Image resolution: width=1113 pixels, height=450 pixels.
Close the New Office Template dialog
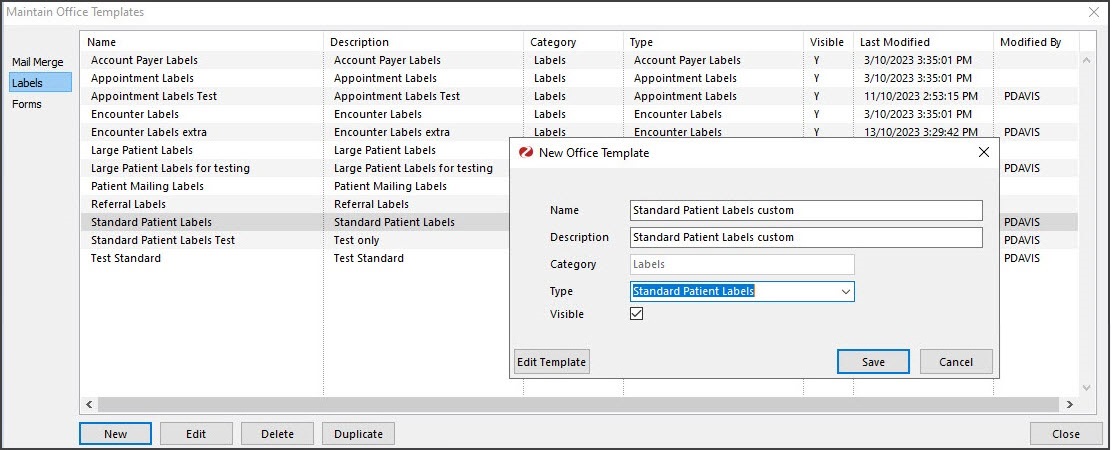[984, 153]
